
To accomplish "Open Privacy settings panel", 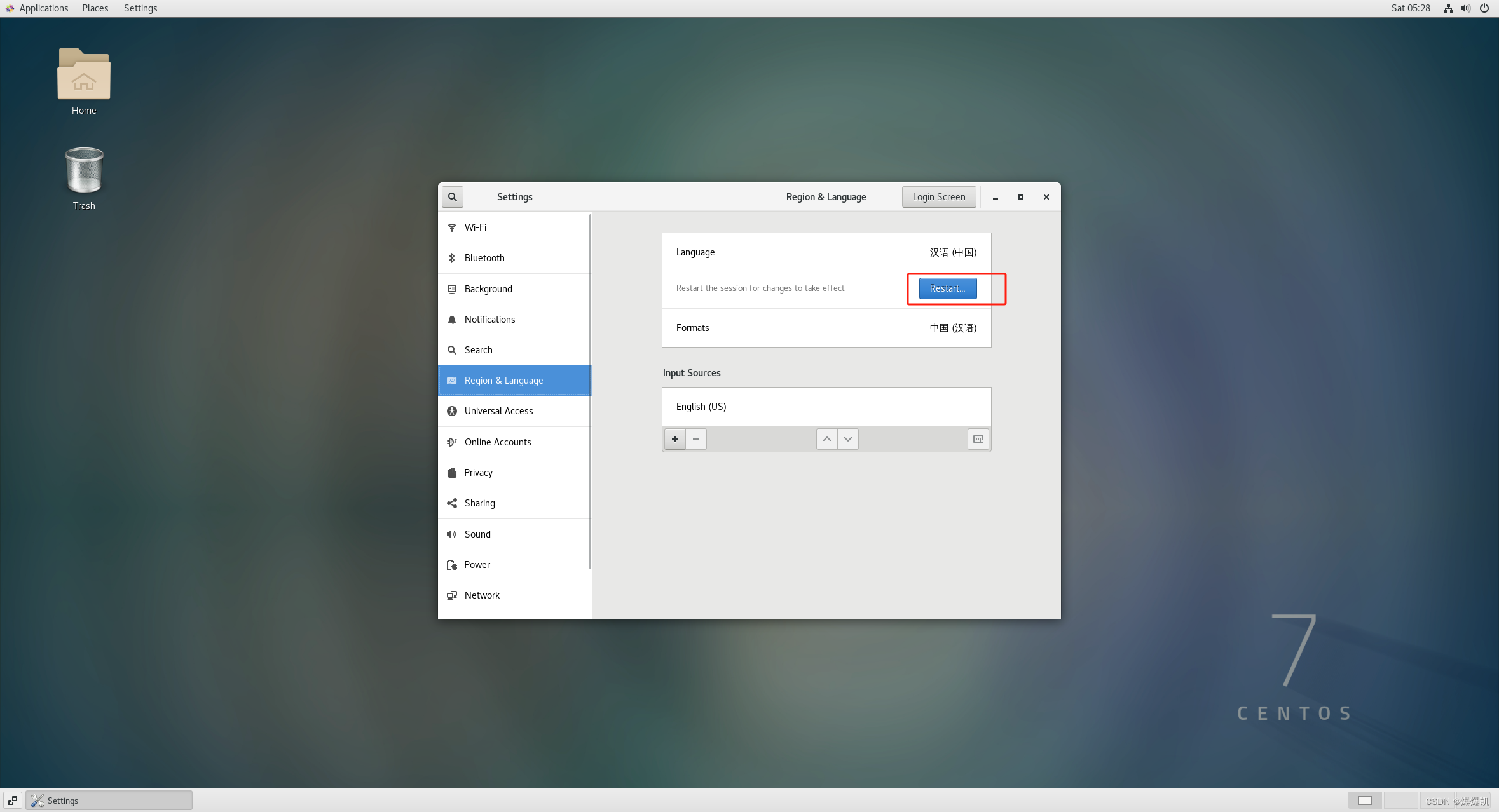I will coord(514,473).
